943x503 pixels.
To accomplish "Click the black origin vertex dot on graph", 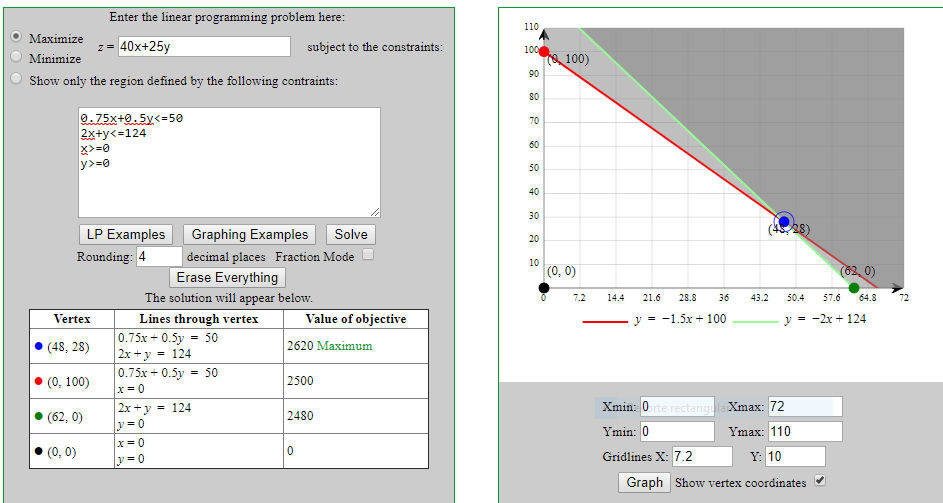I will point(544,288).
